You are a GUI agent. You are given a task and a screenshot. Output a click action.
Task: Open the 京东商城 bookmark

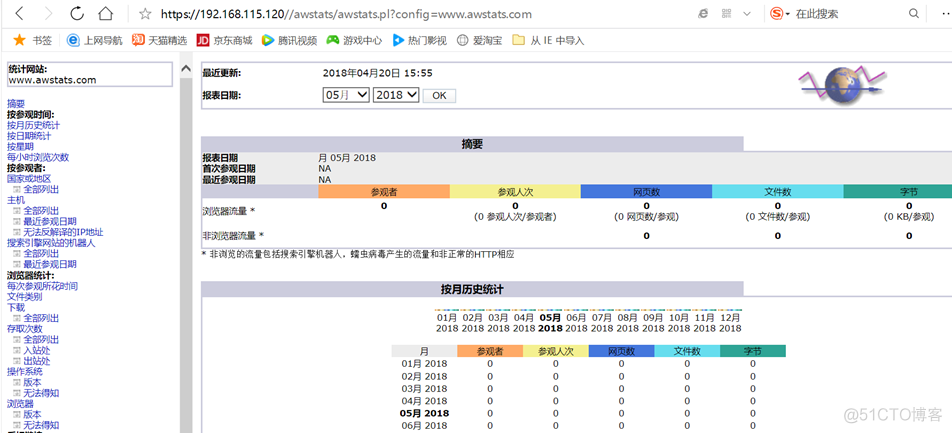pos(224,41)
